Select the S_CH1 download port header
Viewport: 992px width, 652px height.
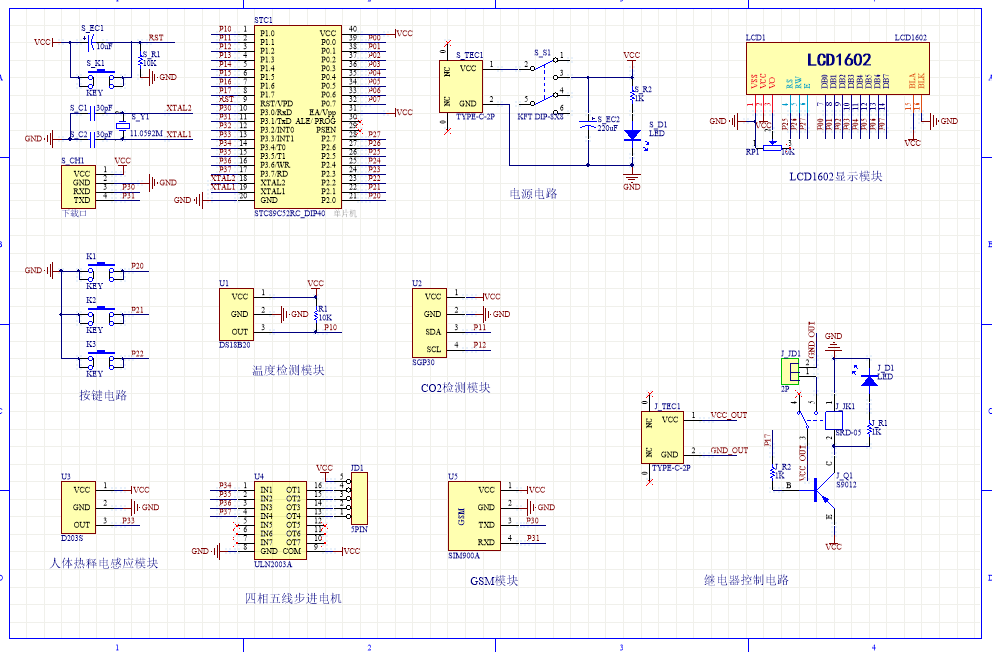click(81, 186)
